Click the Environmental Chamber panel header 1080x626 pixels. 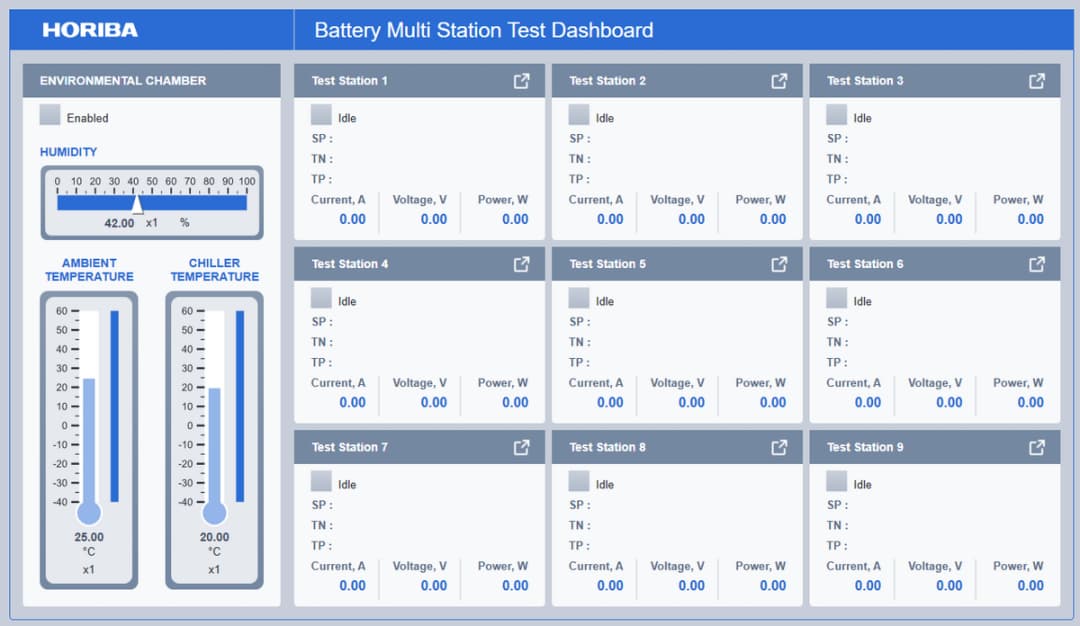[x=152, y=81]
